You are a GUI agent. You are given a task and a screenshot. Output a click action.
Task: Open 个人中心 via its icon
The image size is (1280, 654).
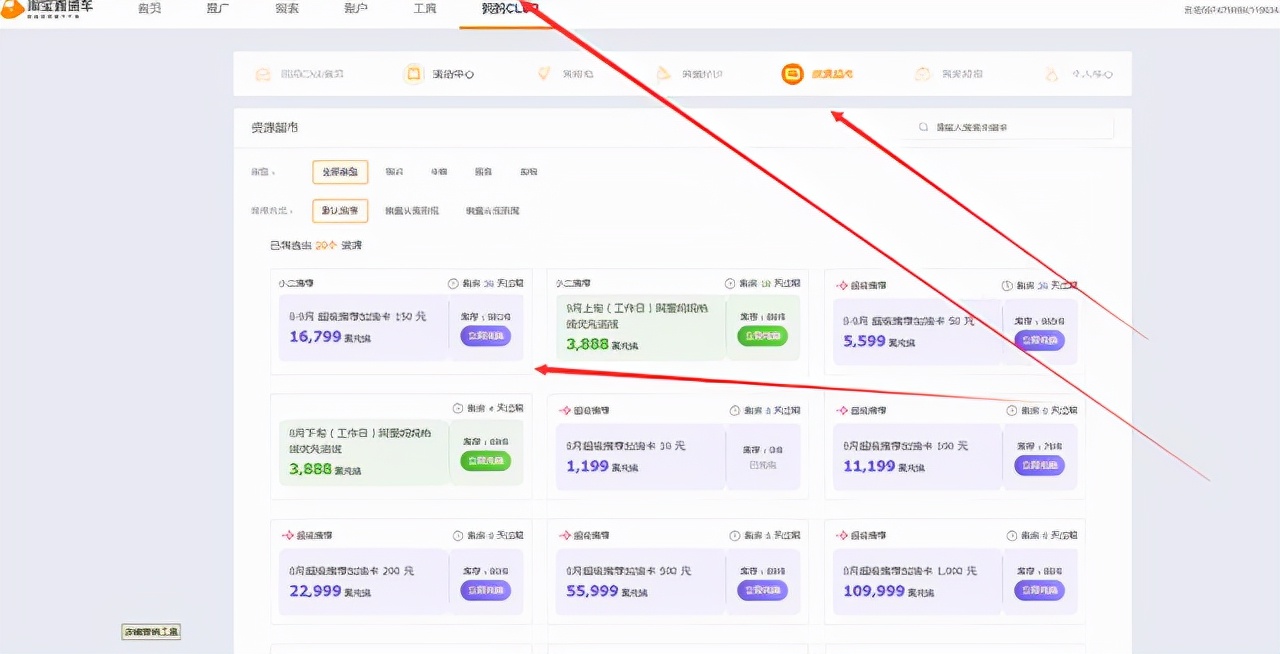[x=1051, y=73]
